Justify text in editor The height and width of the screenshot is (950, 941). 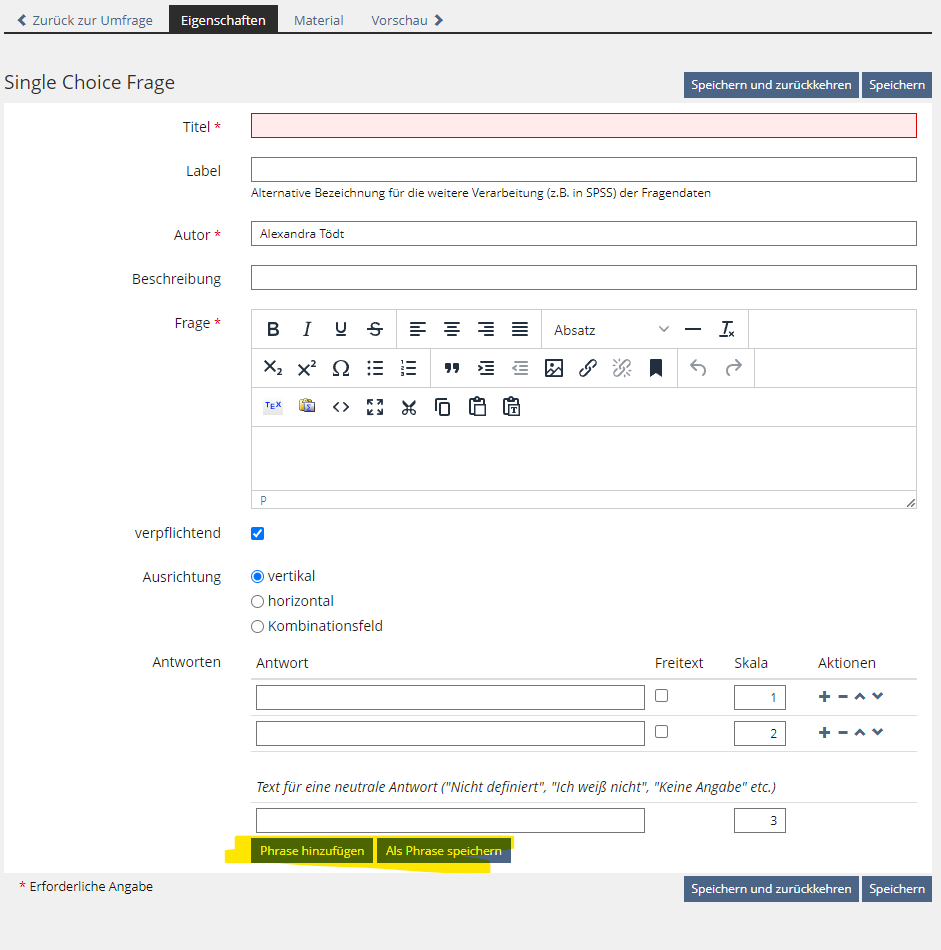tap(519, 330)
